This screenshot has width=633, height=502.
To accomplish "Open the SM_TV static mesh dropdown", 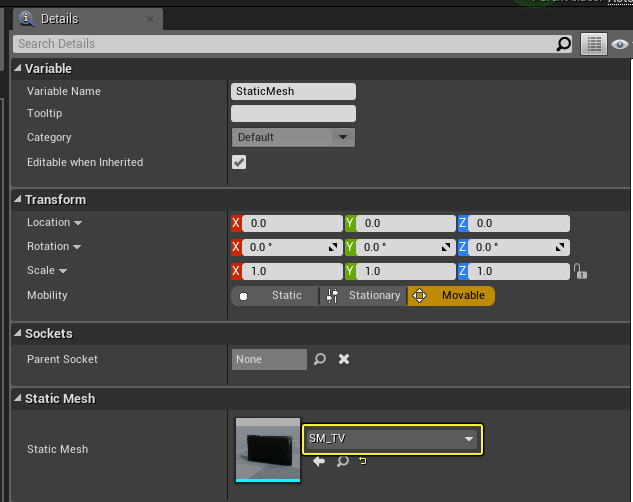I will (x=392, y=438).
